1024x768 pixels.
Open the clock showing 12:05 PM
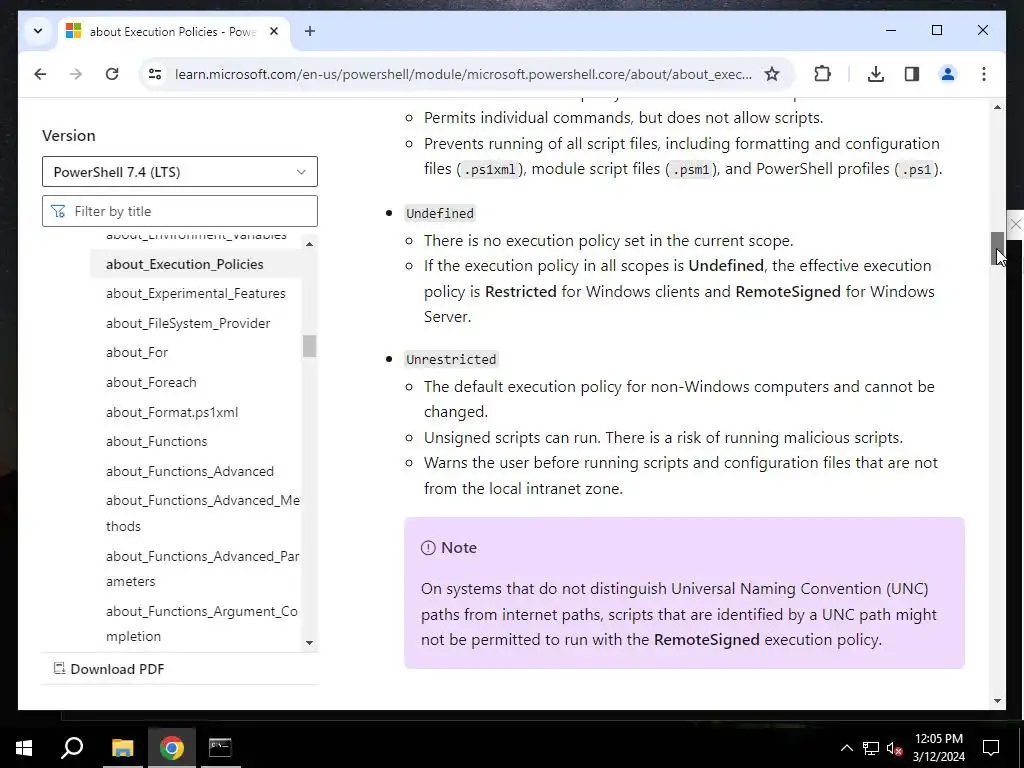(938, 748)
